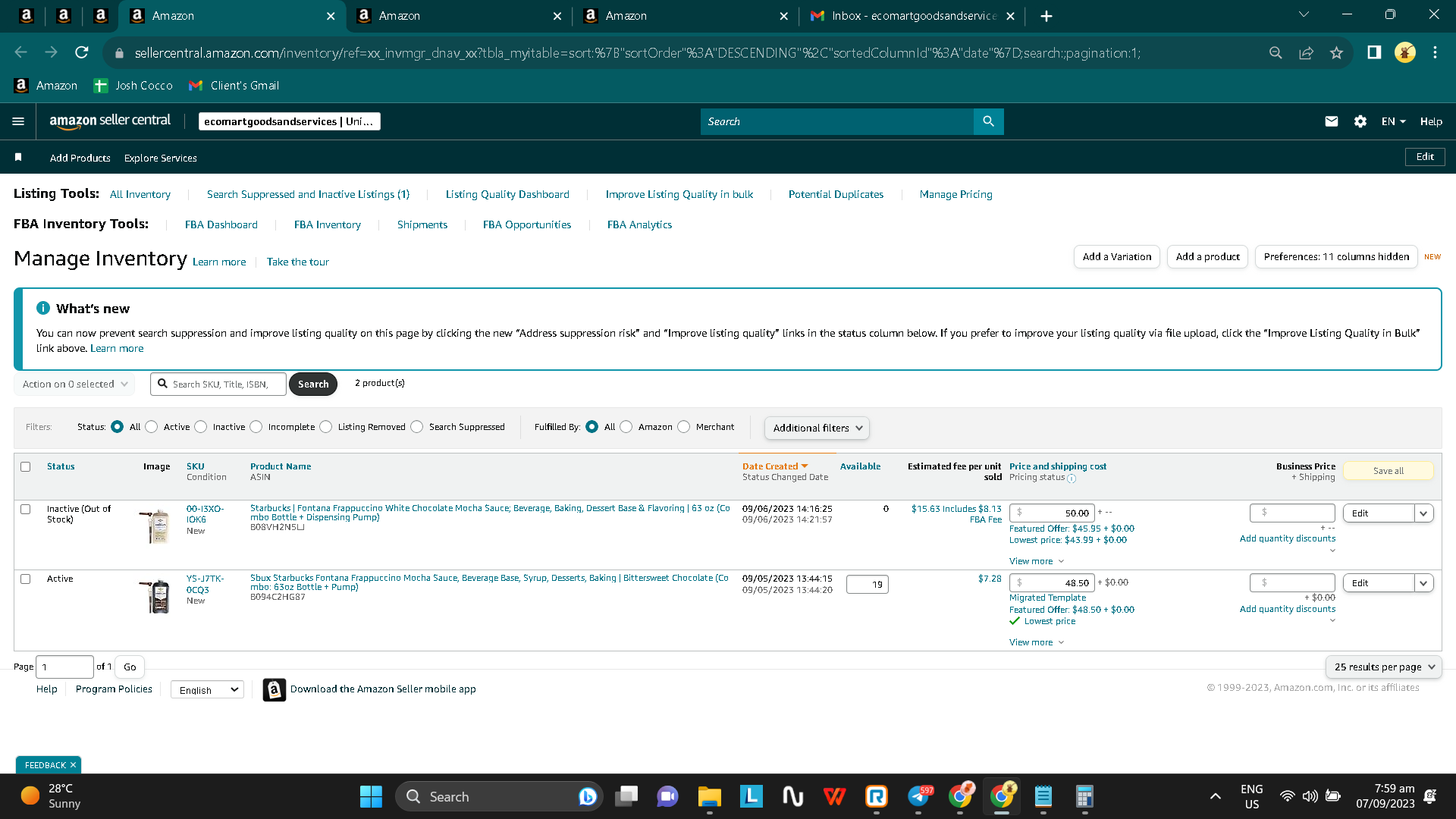Select the Incomplete status filter radio
This screenshot has width=1456, height=819.
tap(256, 427)
